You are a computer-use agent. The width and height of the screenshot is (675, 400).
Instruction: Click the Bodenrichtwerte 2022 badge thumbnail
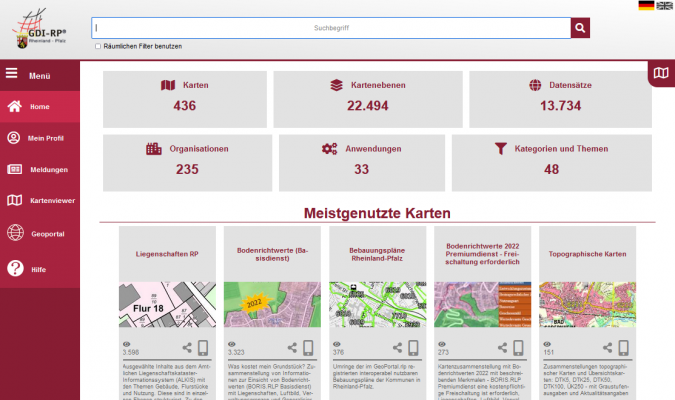tap(272, 304)
